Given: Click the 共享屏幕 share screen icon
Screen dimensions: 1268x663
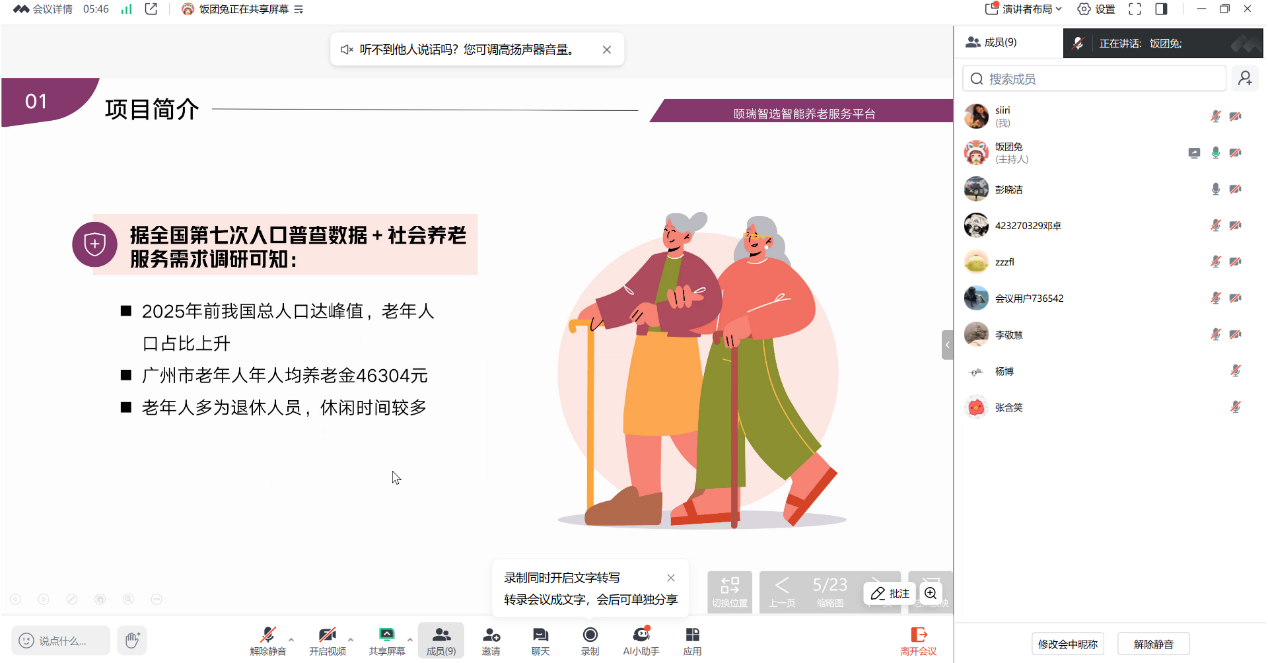Looking at the screenshot, I should pyautogui.click(x=385, y=635).
